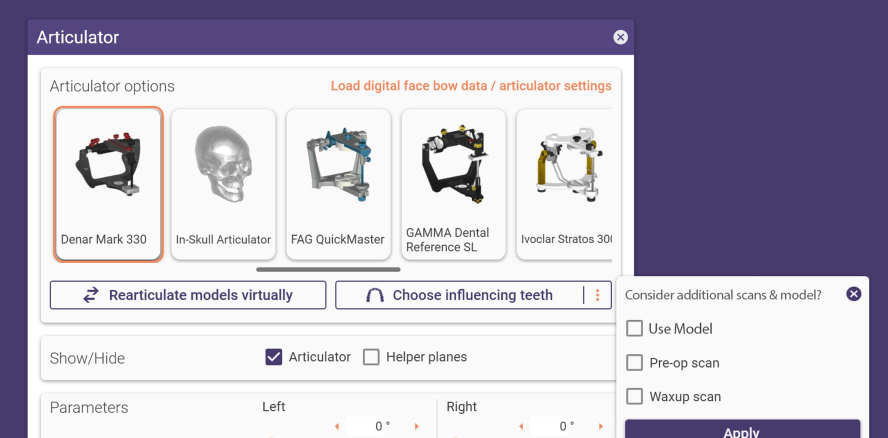888x438 pixels.
Task: Open the three-dot menu beside Choose influencing teeth
Action: point(597,295)
